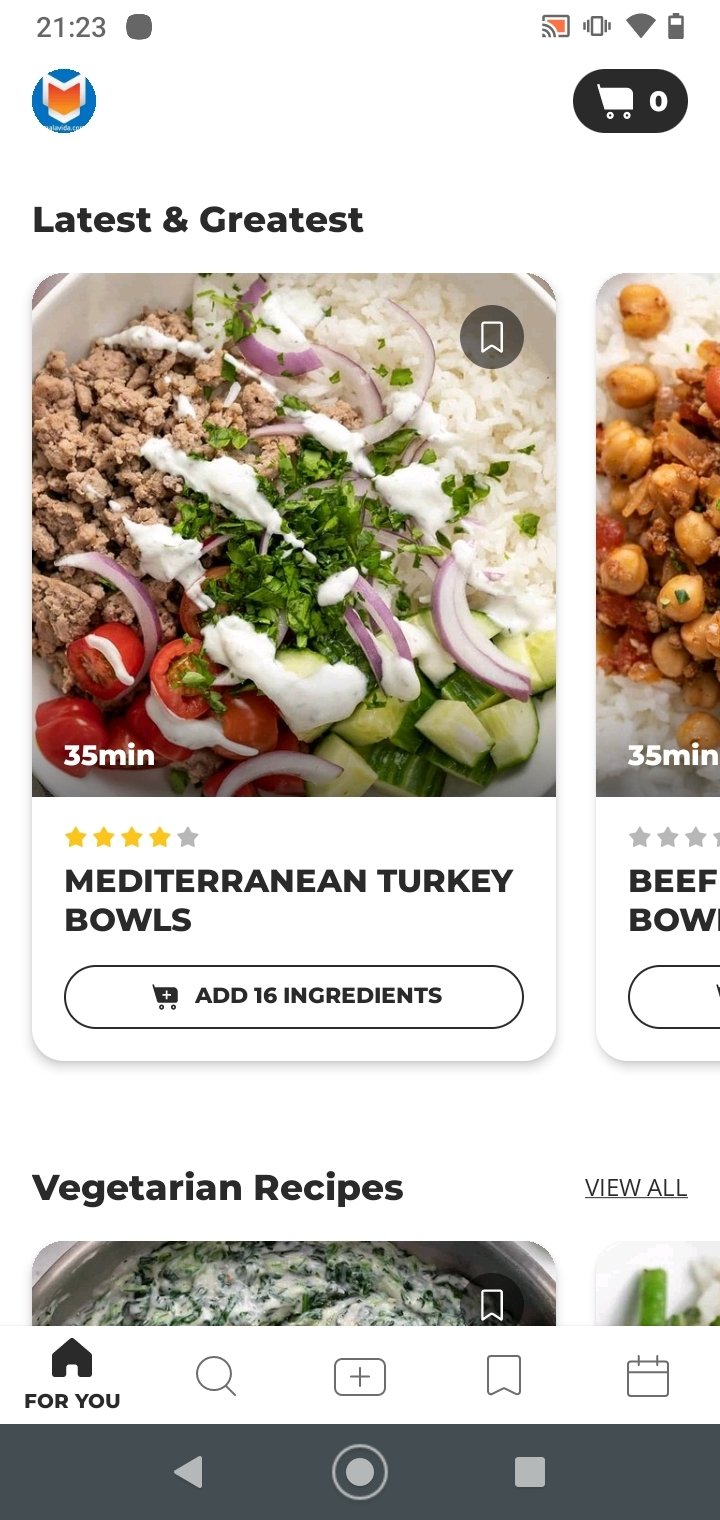
Task: Open the meal plan calendar tab
Action: pos(648,1377)
